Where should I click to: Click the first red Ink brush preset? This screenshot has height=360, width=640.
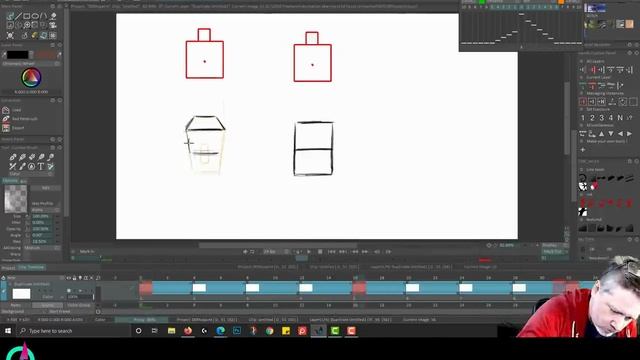coord(583,202)
